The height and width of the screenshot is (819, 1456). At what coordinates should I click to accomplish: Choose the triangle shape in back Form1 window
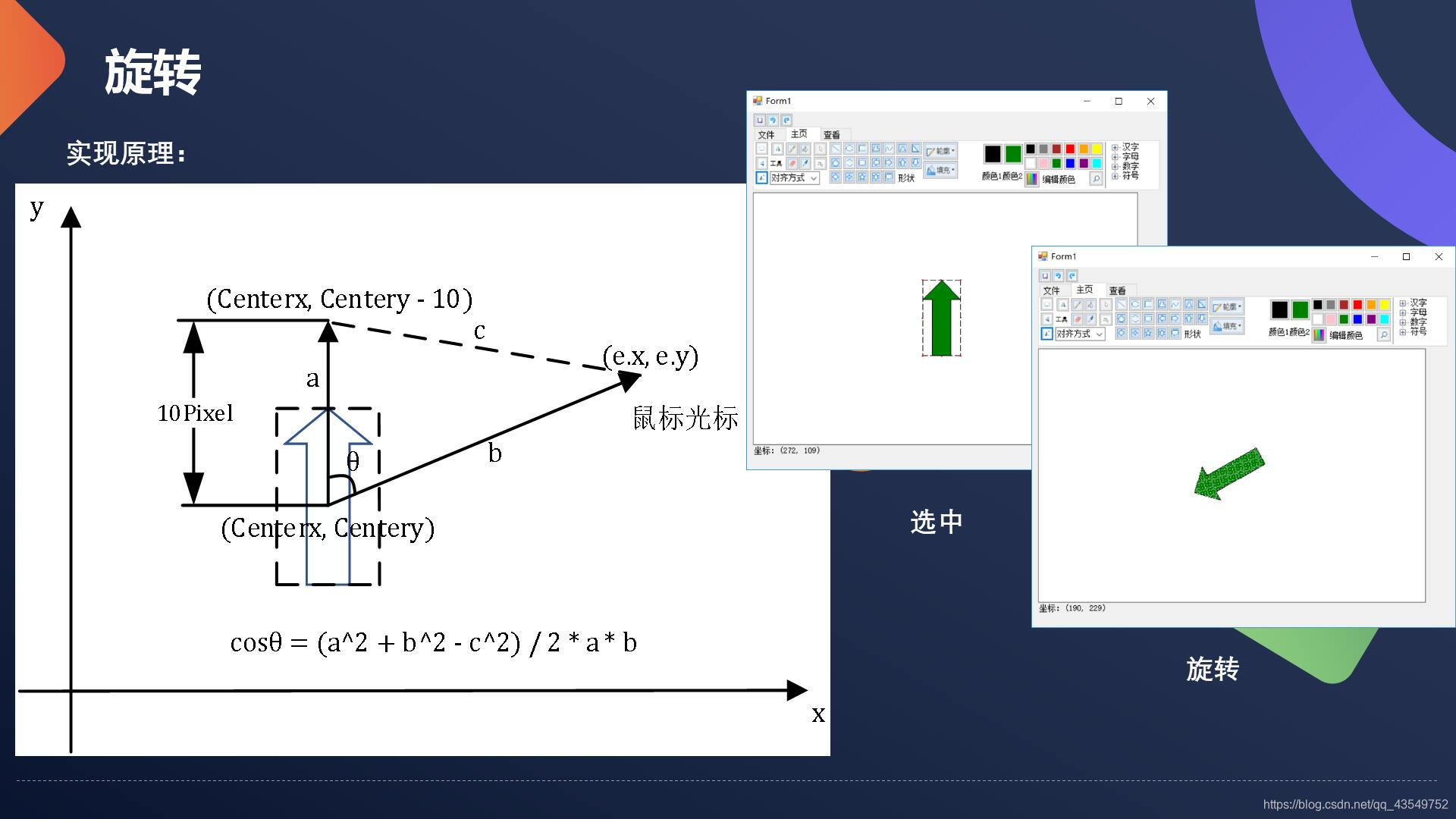[902, 149]
